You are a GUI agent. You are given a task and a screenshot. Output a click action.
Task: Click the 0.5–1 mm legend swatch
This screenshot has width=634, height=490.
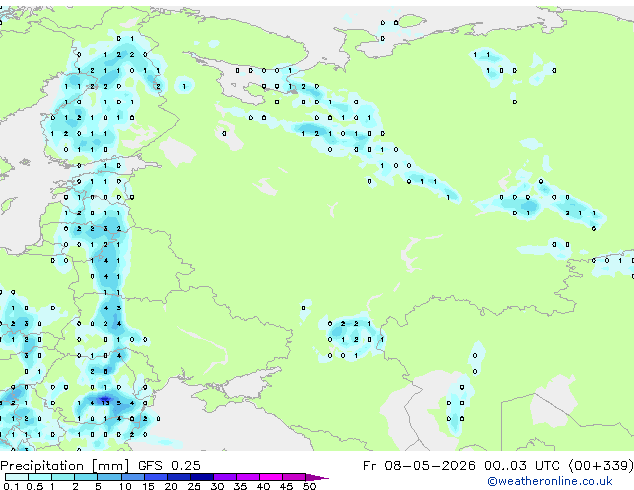pyautogui.click(x=40, y=477)
